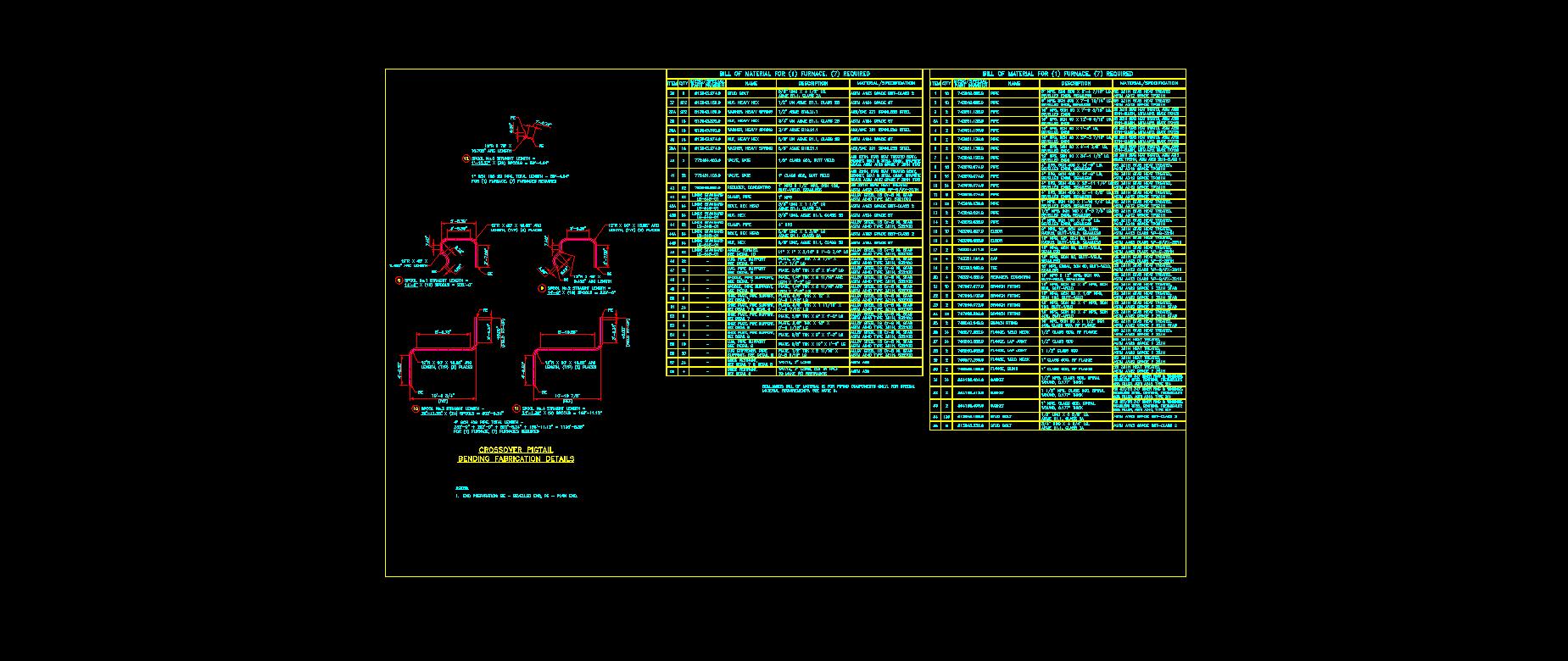
Task: Select the red spool No.3 pipe shape
Action: tap(445, 352)
